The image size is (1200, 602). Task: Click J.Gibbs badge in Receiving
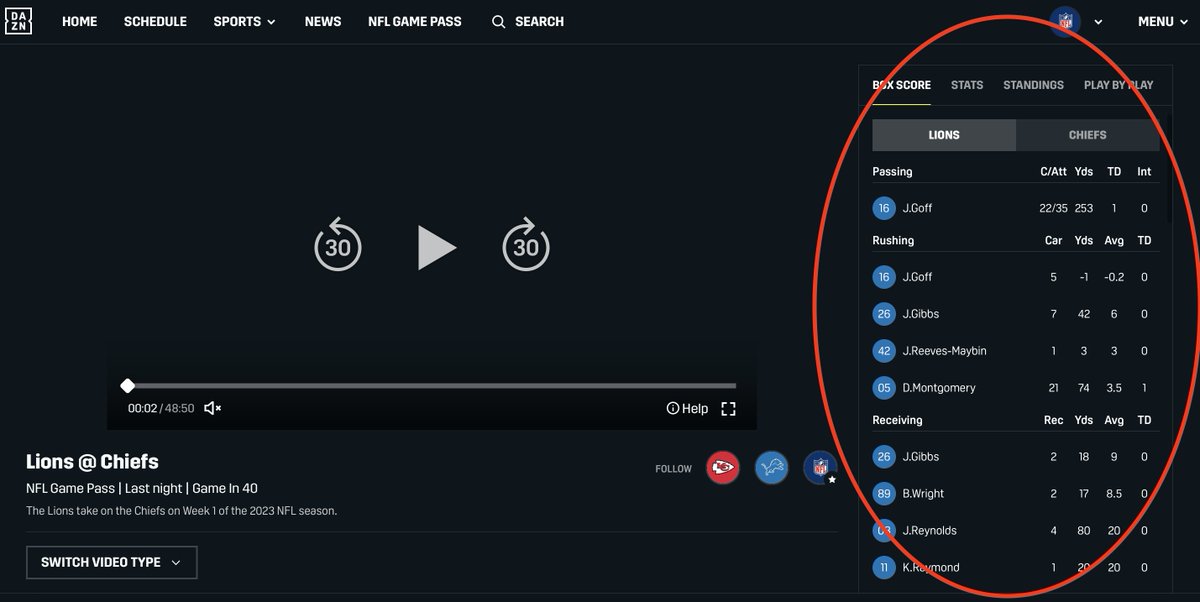(x=883, y=457)
